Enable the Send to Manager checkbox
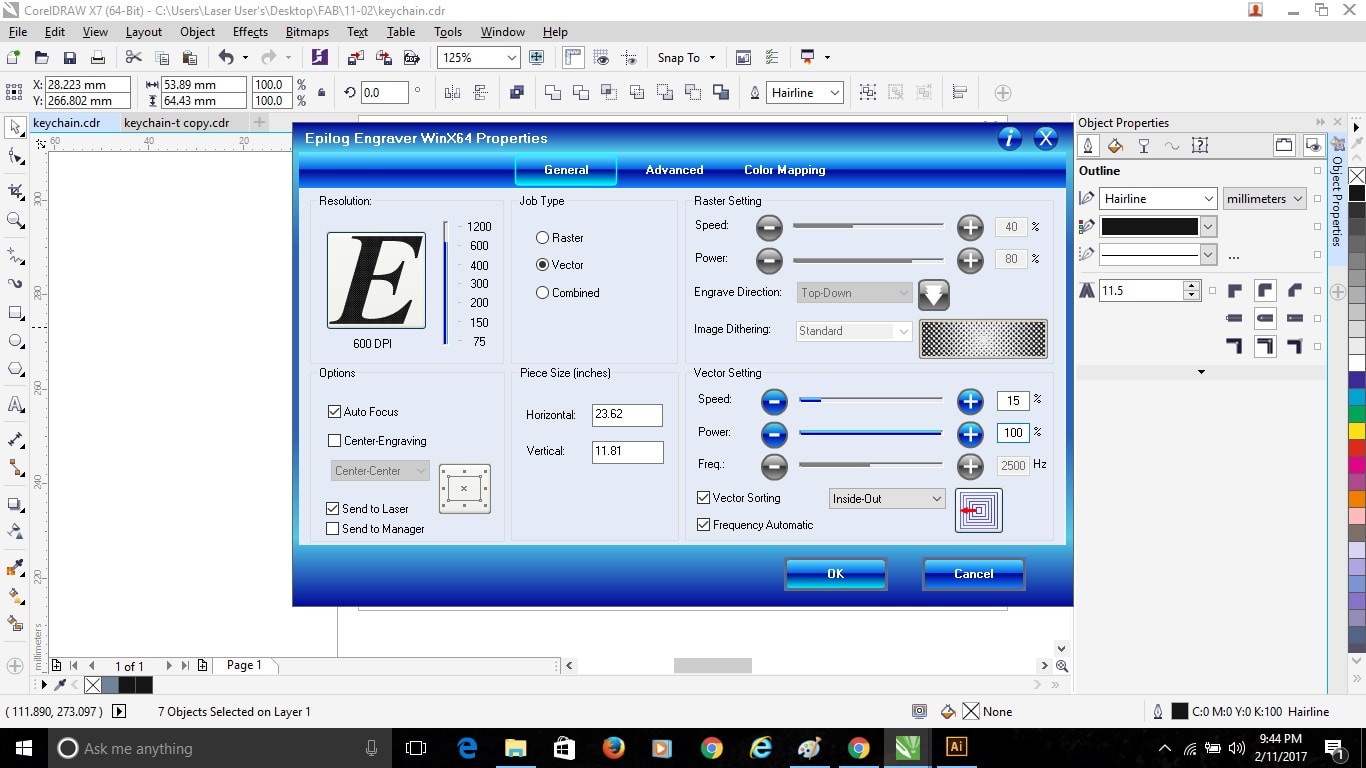1366x768 pixels. (x=333, y=529)
